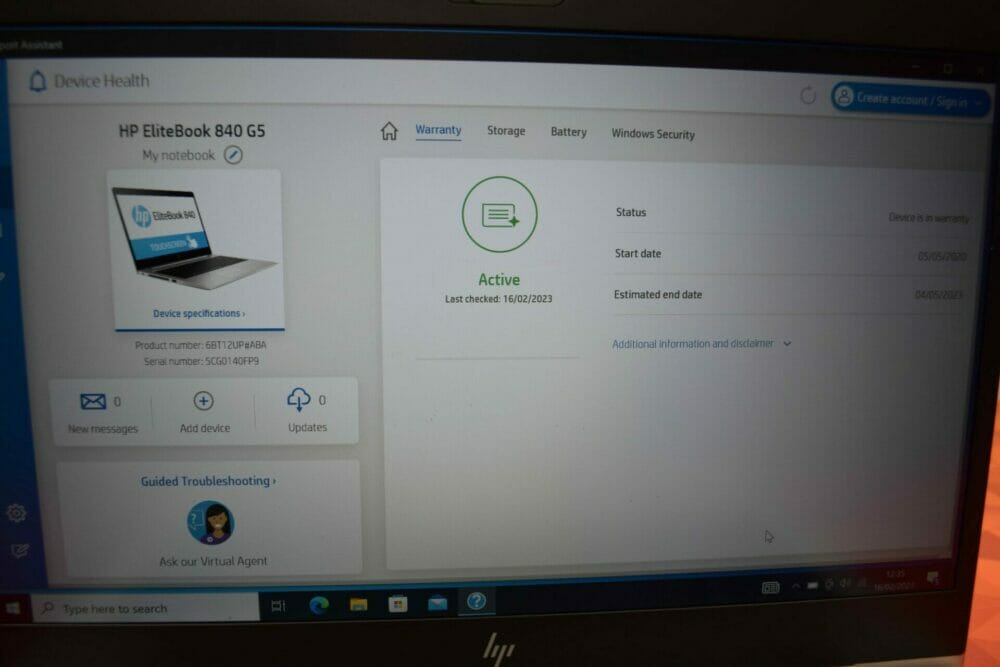The width and height of the screenshot is (1000, 667).
Task: Switch to the Battery tab
Action: coord(568,132)
